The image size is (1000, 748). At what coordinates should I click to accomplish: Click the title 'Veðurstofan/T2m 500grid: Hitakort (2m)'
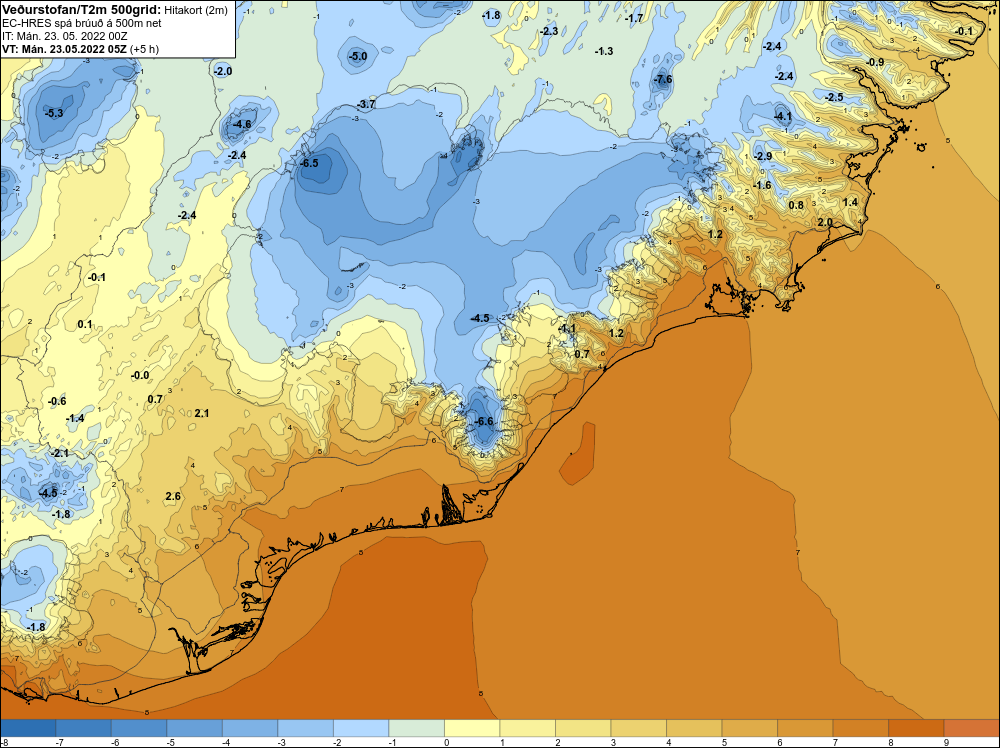click(115, 10)
